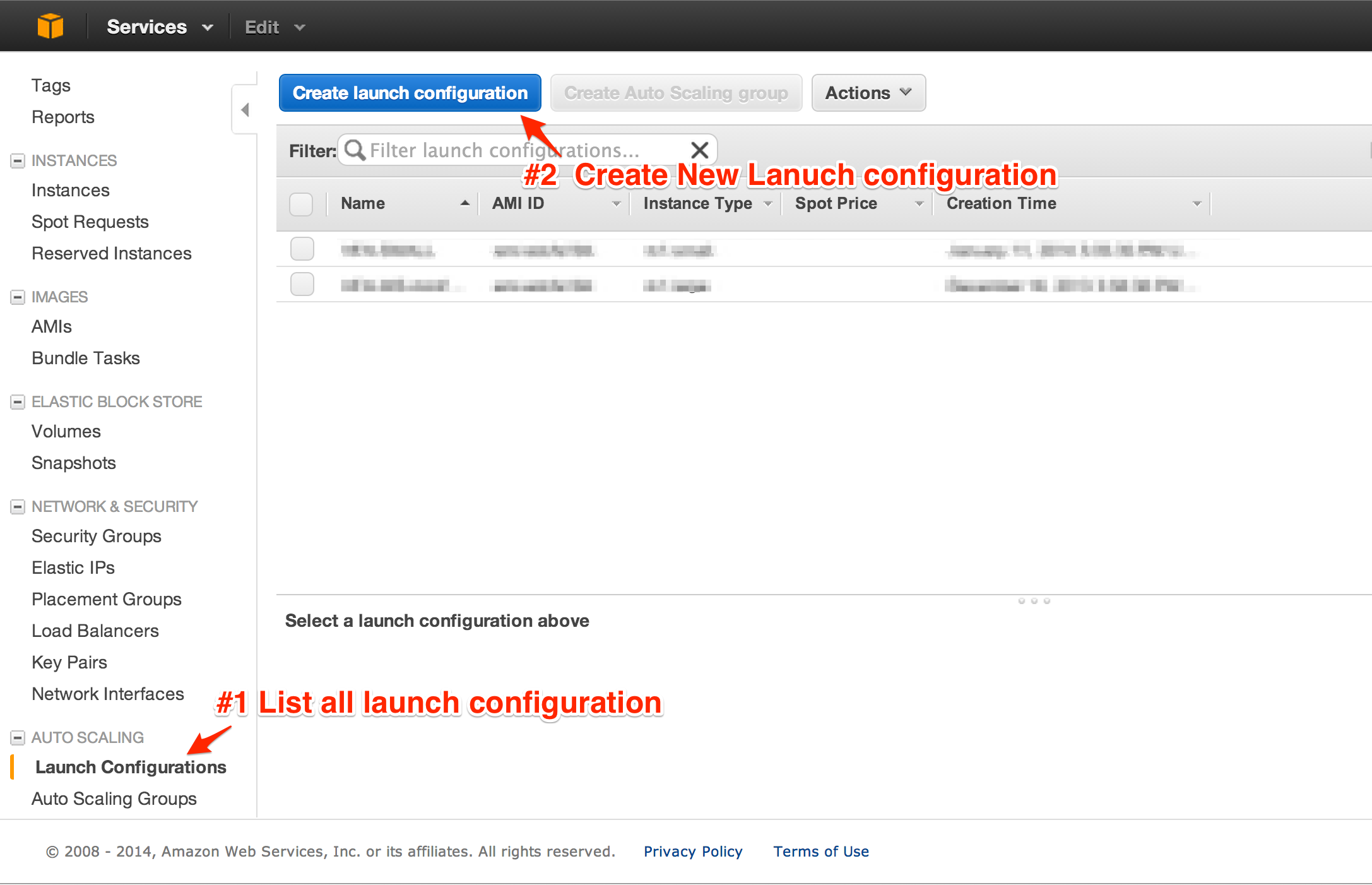Screen dimensions: 1372x885
Task: Open Security Groups page
Action: (x=97, y=536)
